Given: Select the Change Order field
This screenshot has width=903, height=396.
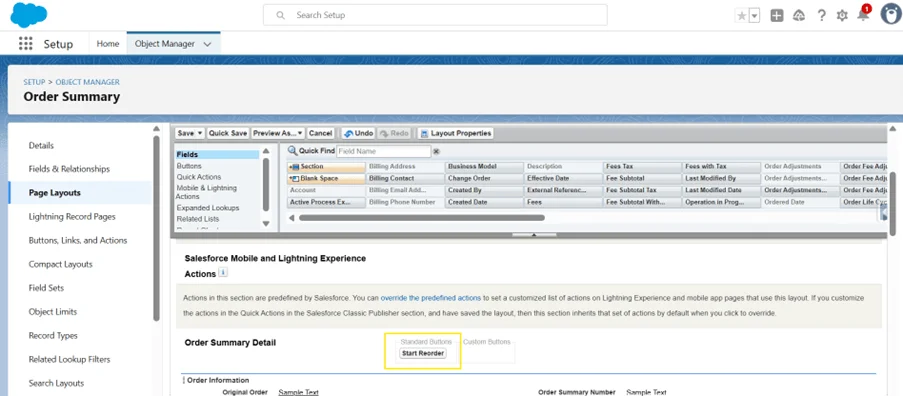Looking at the screenshot, I should click(484, 178).
